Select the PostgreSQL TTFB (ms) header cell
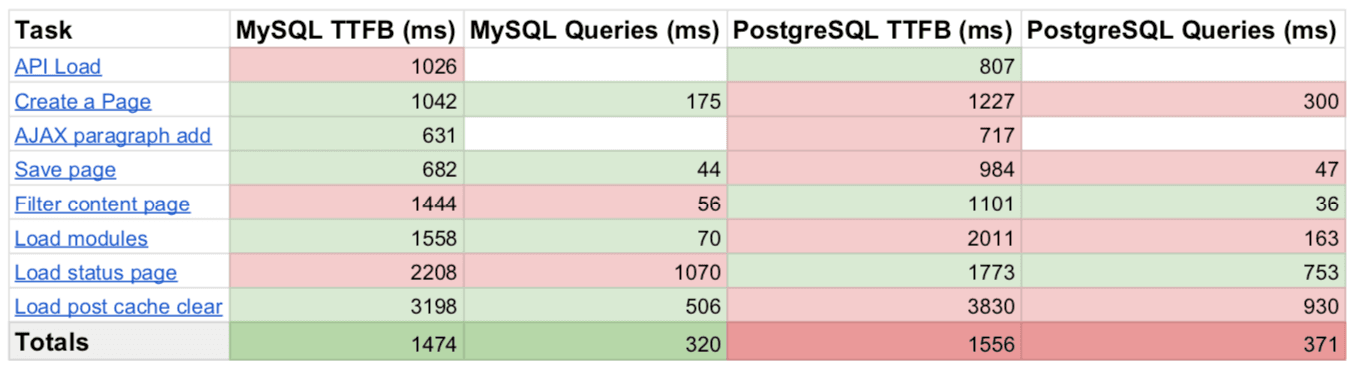This screenshot has height=370, width=1354. [874, 31]
